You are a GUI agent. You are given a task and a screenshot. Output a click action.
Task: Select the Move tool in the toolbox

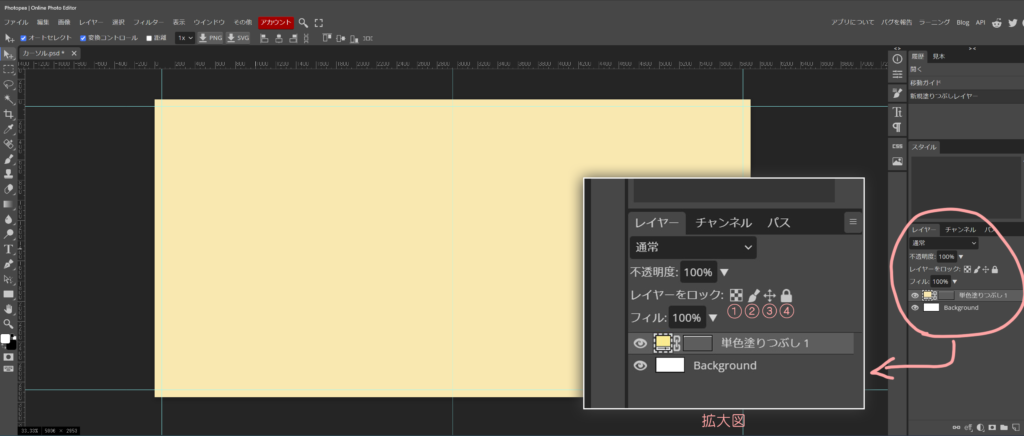[8, 54]
